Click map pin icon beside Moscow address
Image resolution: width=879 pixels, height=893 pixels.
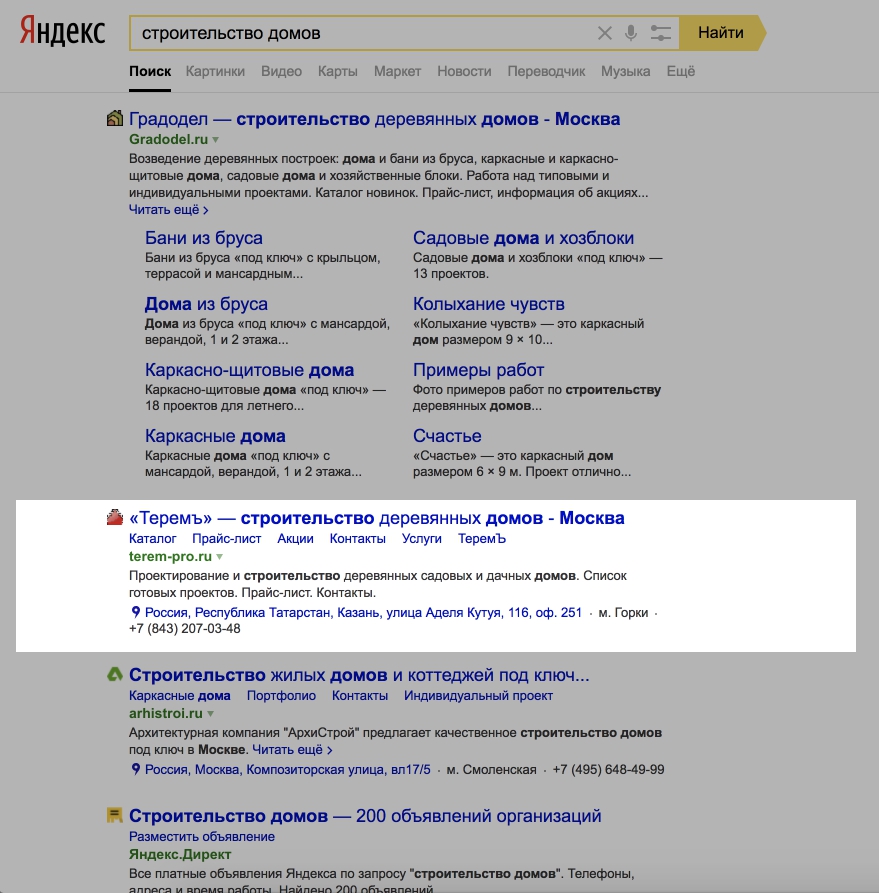pyautogui.click(x=136, y=769)
